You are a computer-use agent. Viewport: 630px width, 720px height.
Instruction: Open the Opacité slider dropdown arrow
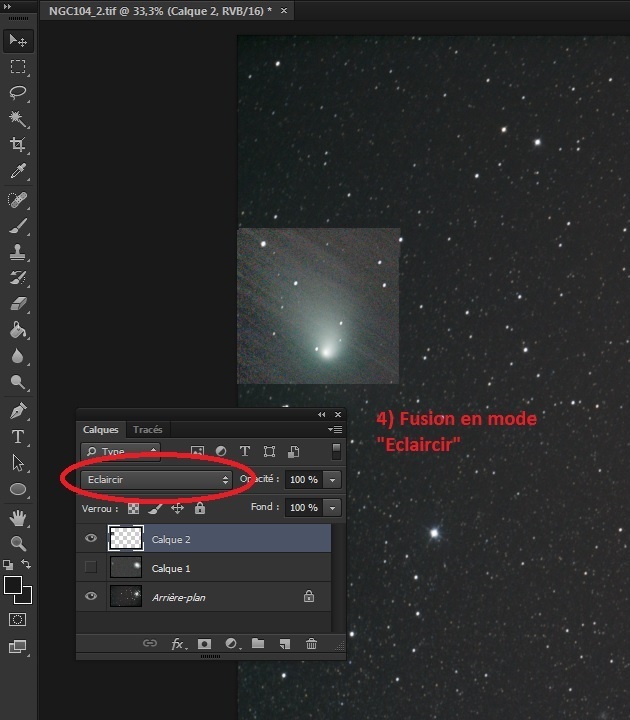pyautogui.click(x=332, y=480)
